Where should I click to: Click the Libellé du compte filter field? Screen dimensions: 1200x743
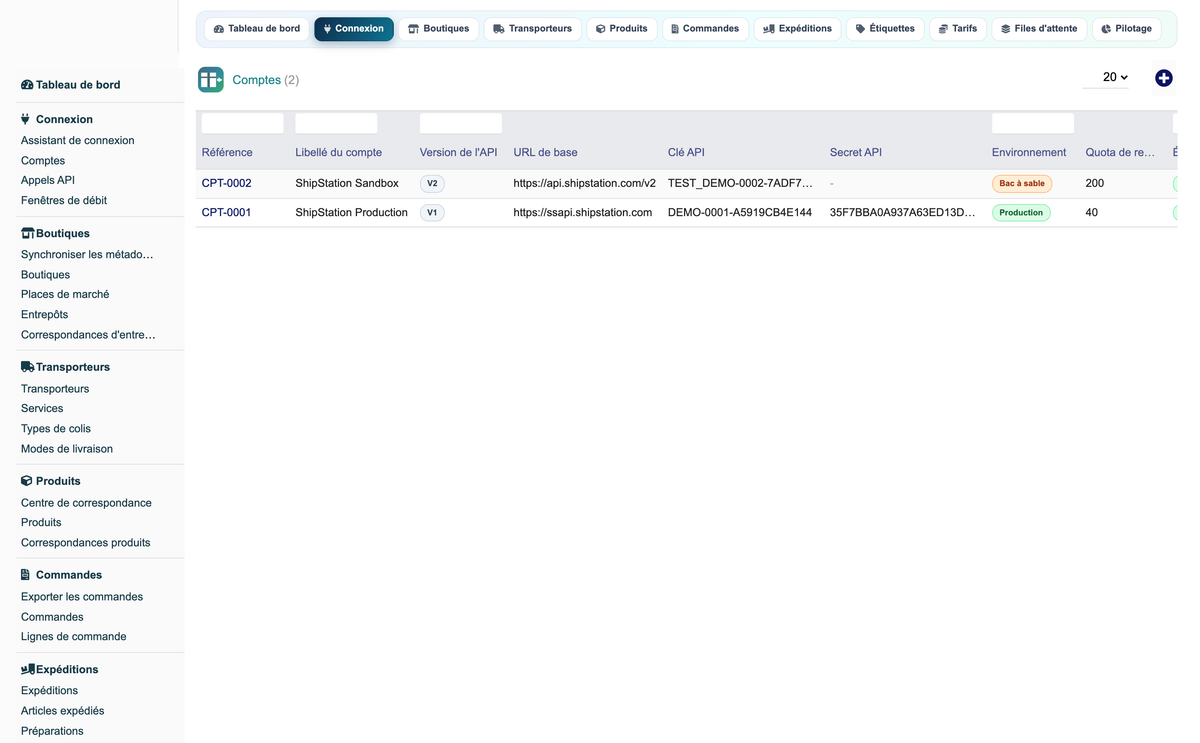tap(337, 123)
